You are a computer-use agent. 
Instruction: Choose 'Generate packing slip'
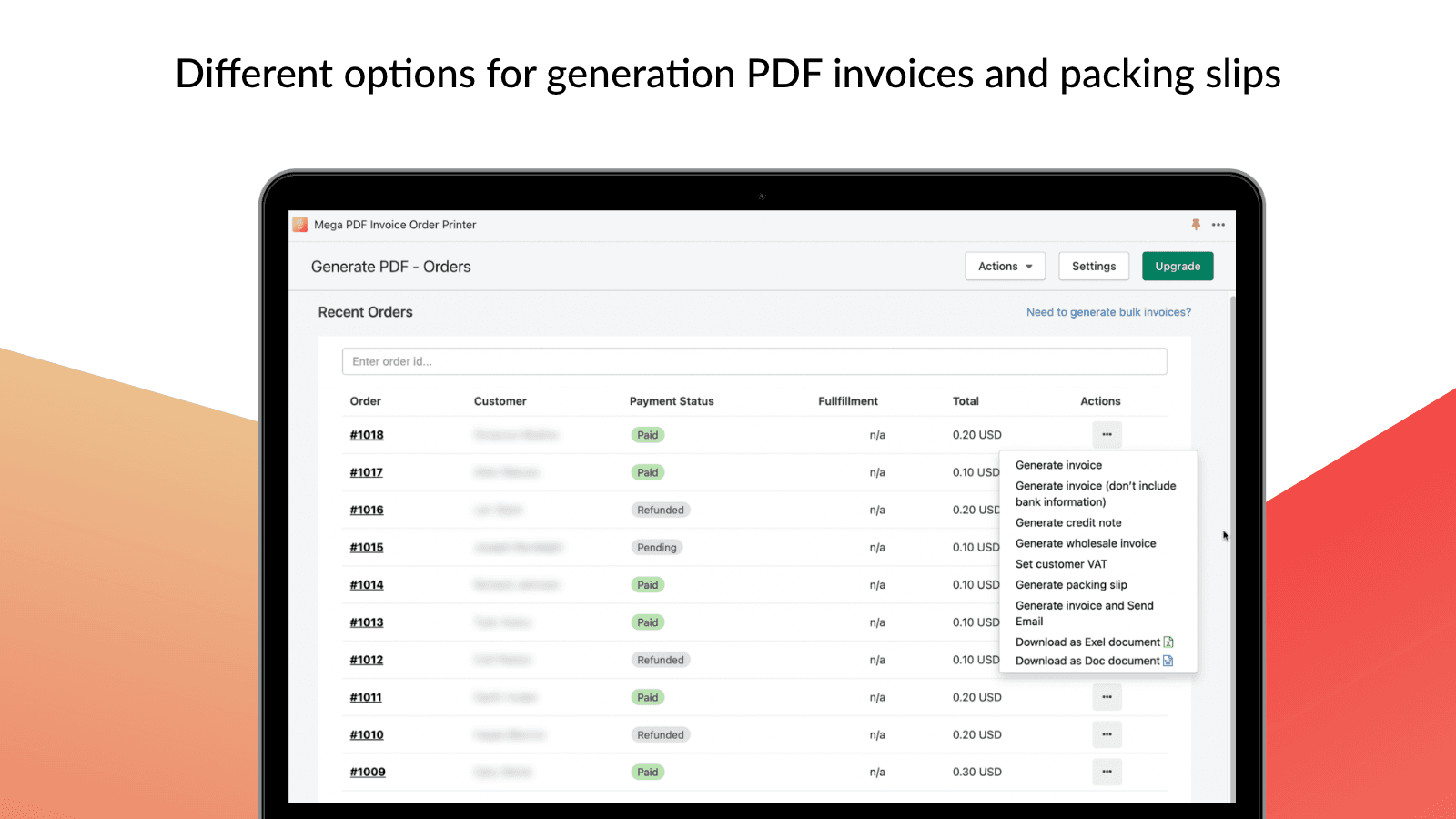[1071, 584]
